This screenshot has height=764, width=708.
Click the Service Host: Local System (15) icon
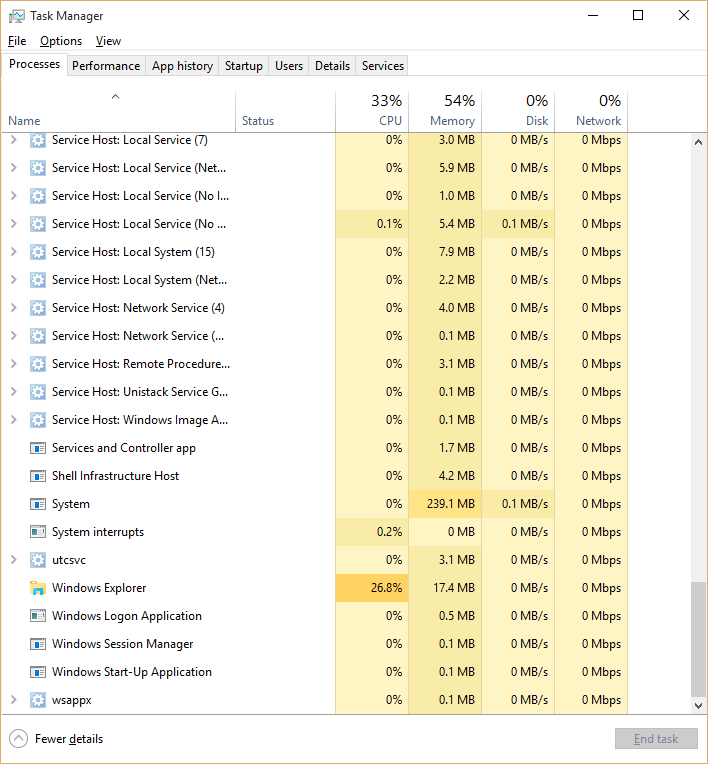pyautogui.click(x=38, y=252)
